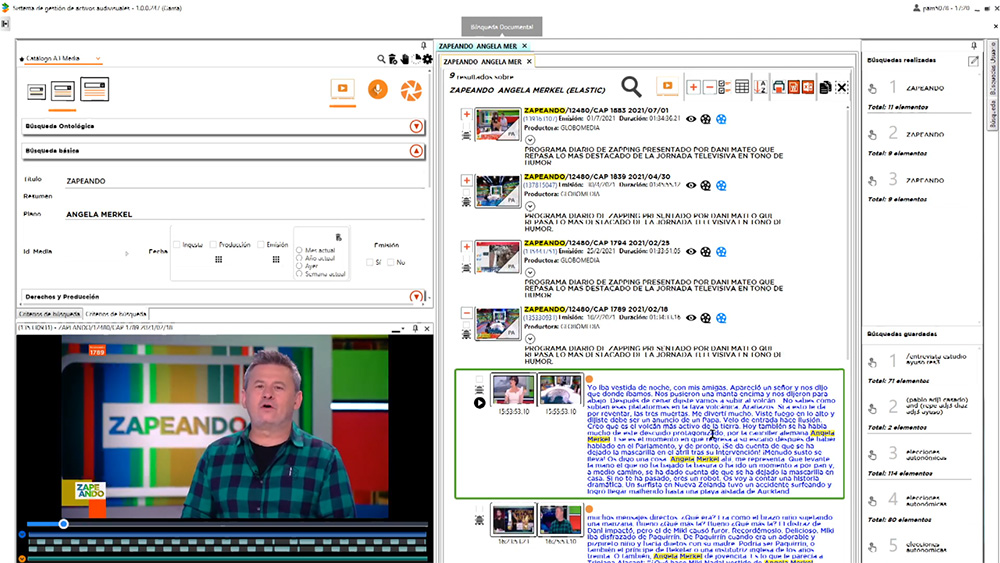Switch to the second Criterios de búsqueda tab
1000x563 pixels.
115,314
